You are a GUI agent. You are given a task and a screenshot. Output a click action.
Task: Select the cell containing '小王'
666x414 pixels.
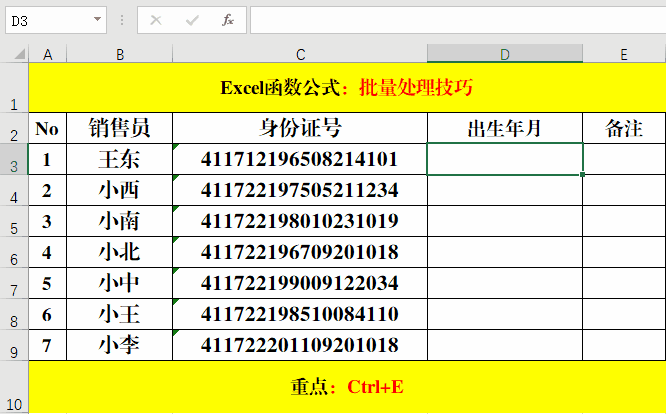click(x=120, y=314)
